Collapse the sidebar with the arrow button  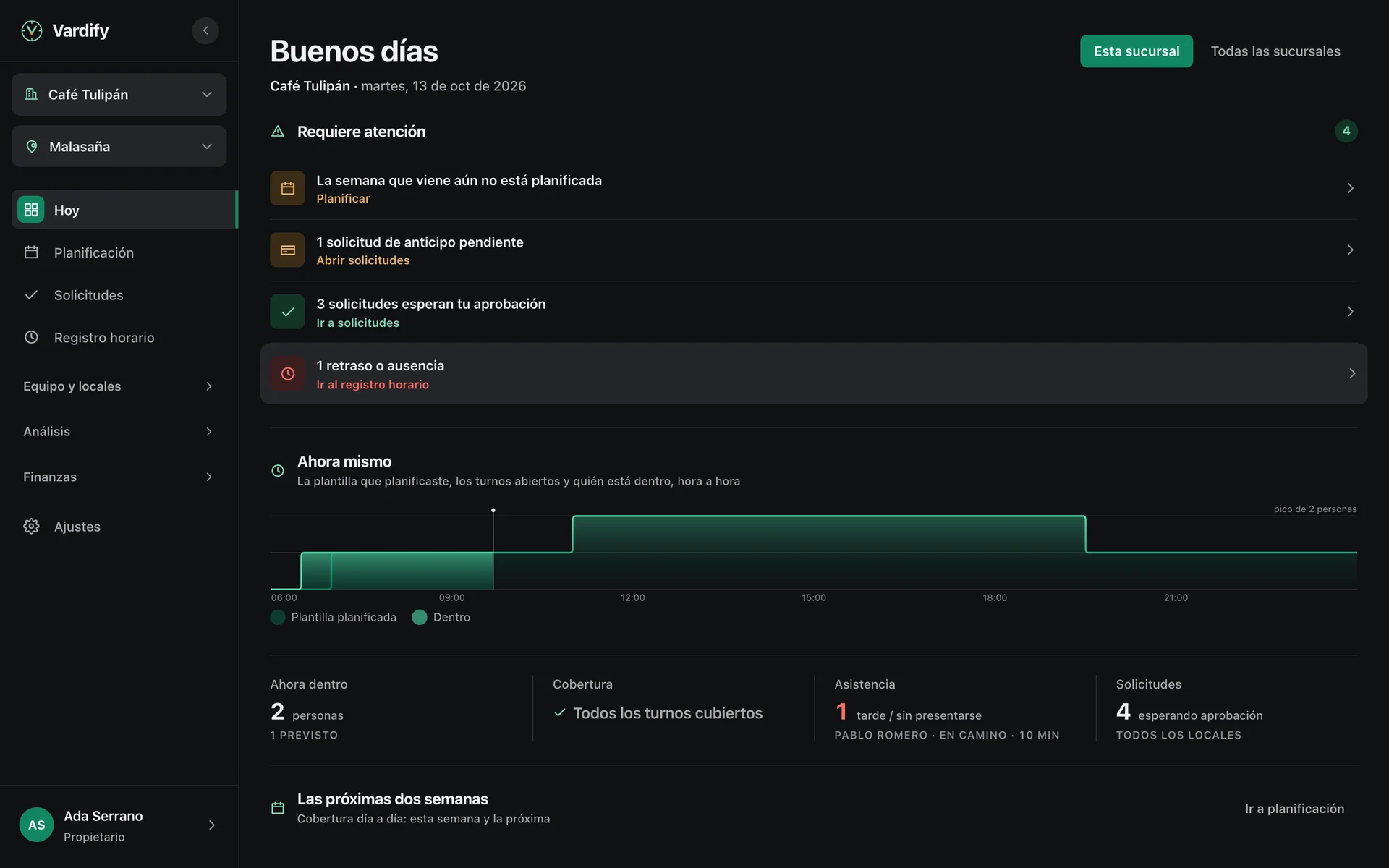pyautogui.click(x=205, y=30)
